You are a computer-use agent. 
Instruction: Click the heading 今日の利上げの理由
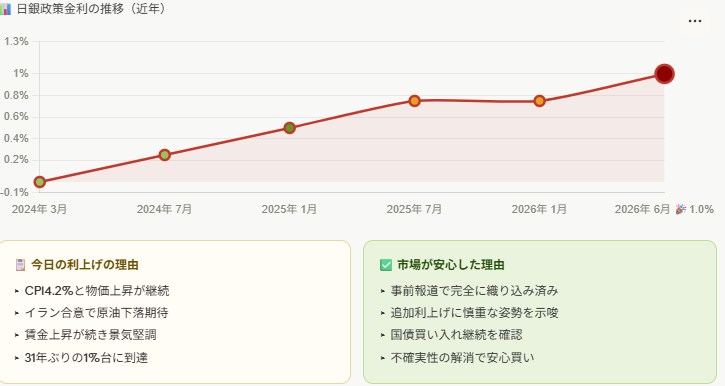tap(85, 265)
